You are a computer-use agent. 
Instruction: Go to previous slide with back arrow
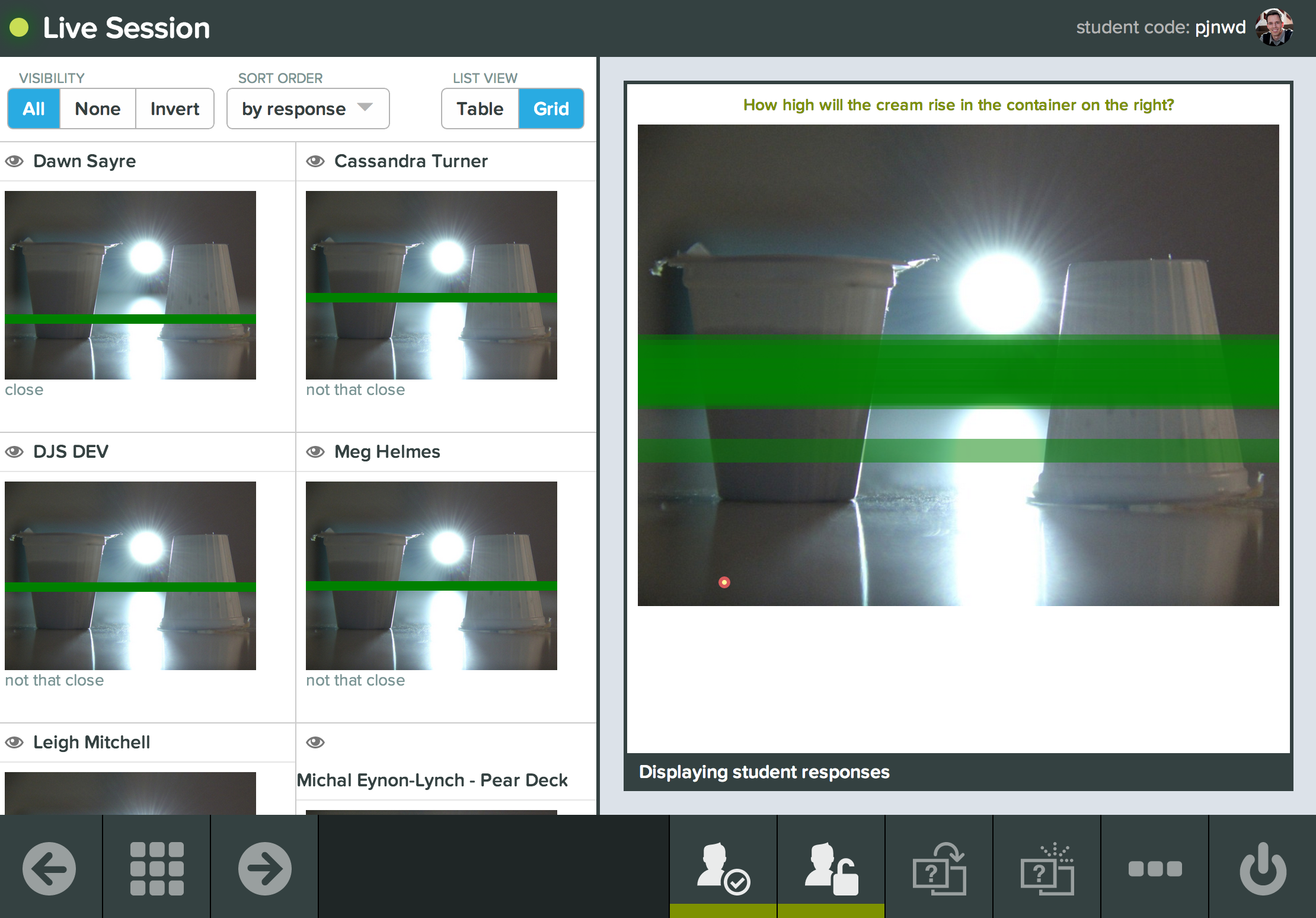[49, 868]
